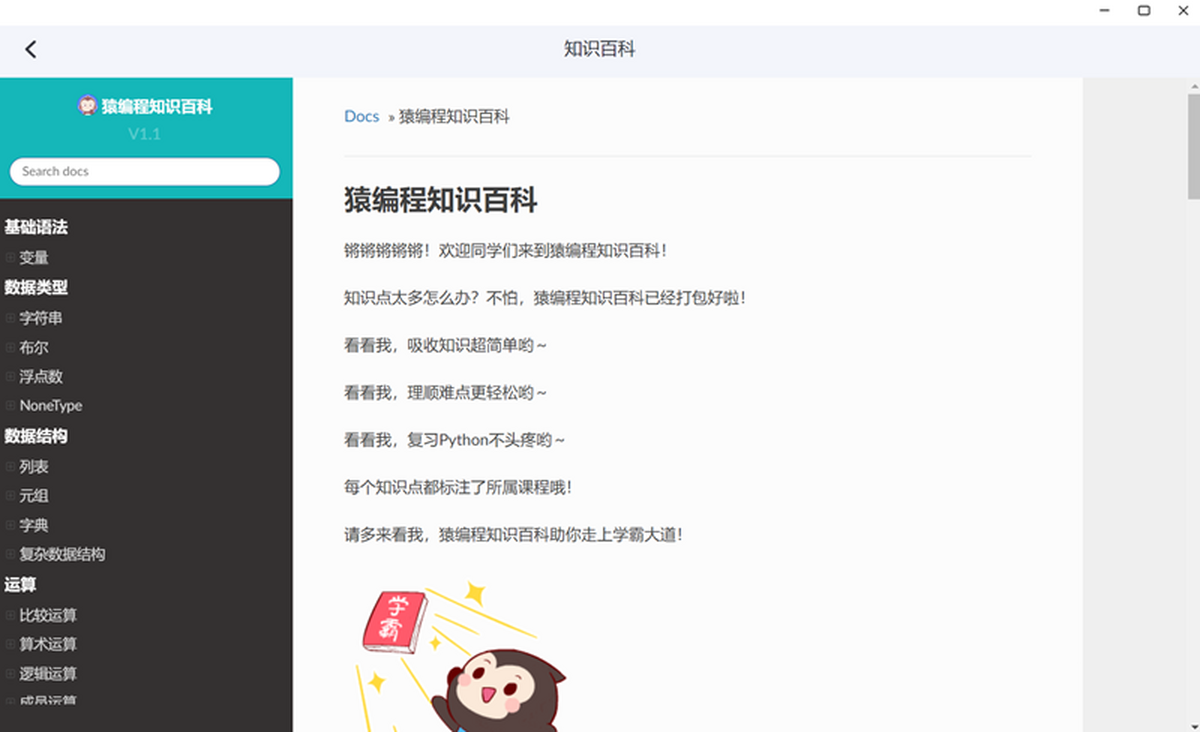Go to the 元组 page
Viewport: 1200px width, 732px height.
coord(34,496)
